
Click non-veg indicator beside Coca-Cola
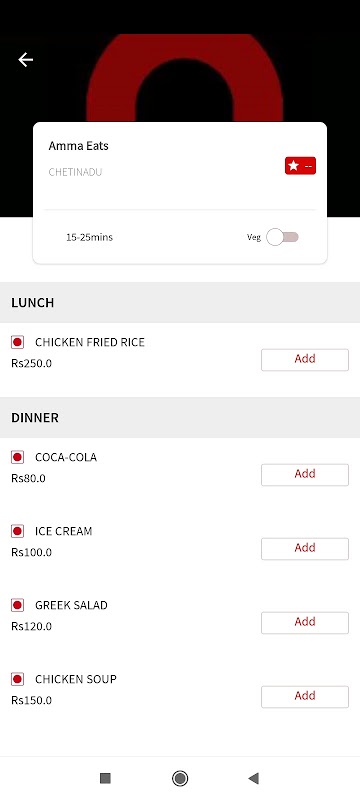pyautogui.click(x=17, y=457)
